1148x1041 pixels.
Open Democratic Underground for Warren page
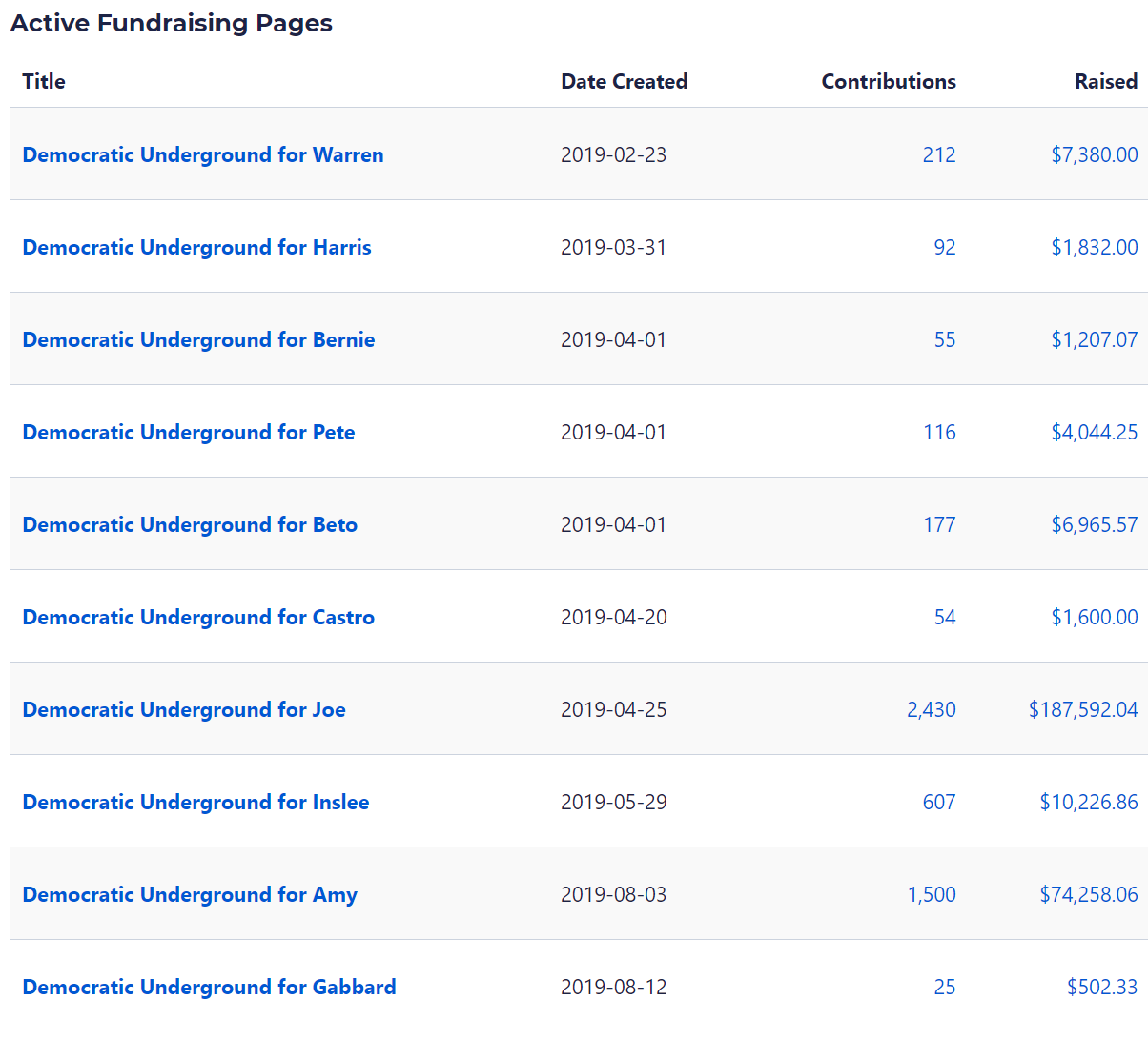point(202,154)
